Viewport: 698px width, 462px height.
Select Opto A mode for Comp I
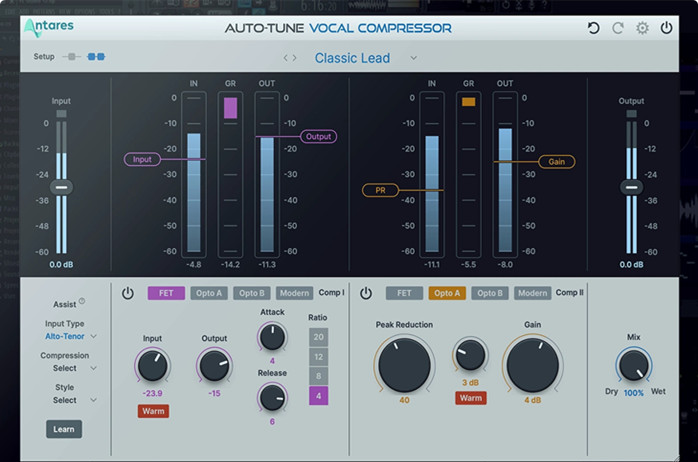tap(209, 293)
